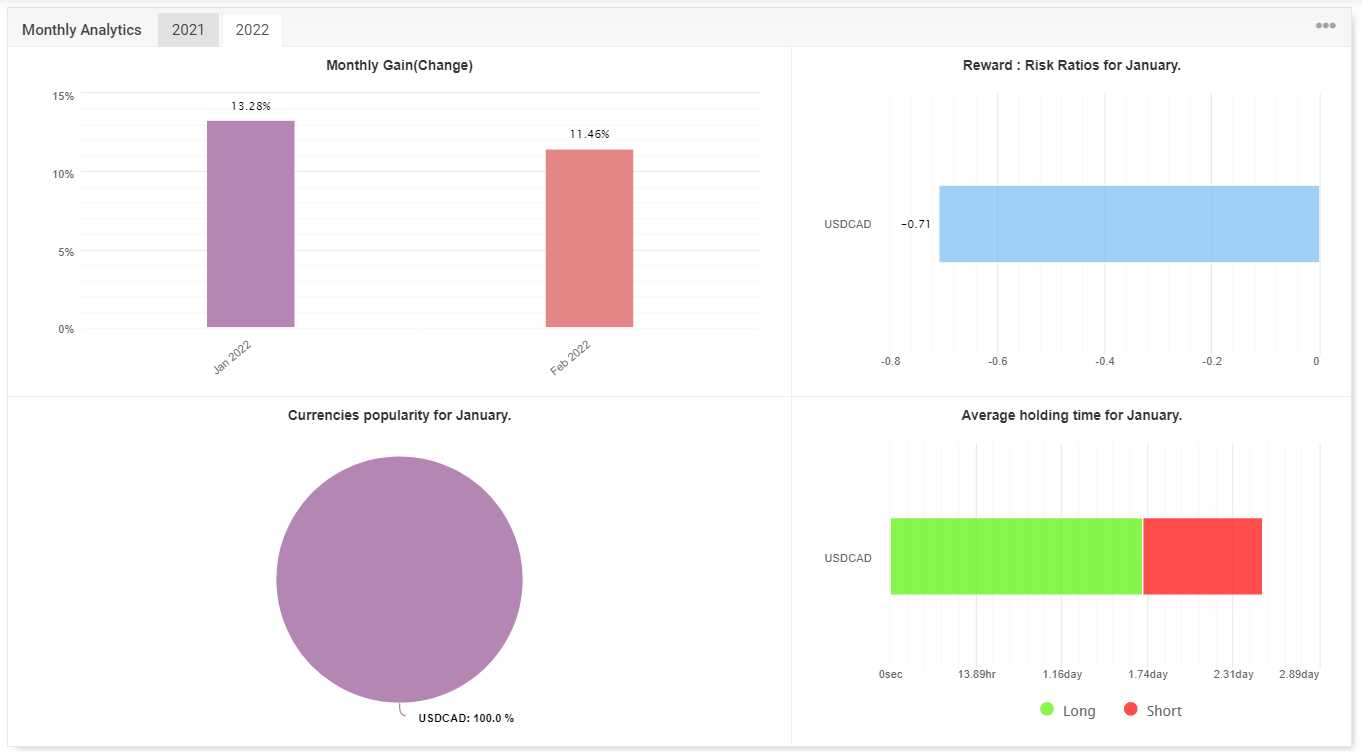
Task: Click the green Long legend dot
Action: point(1047,710)
